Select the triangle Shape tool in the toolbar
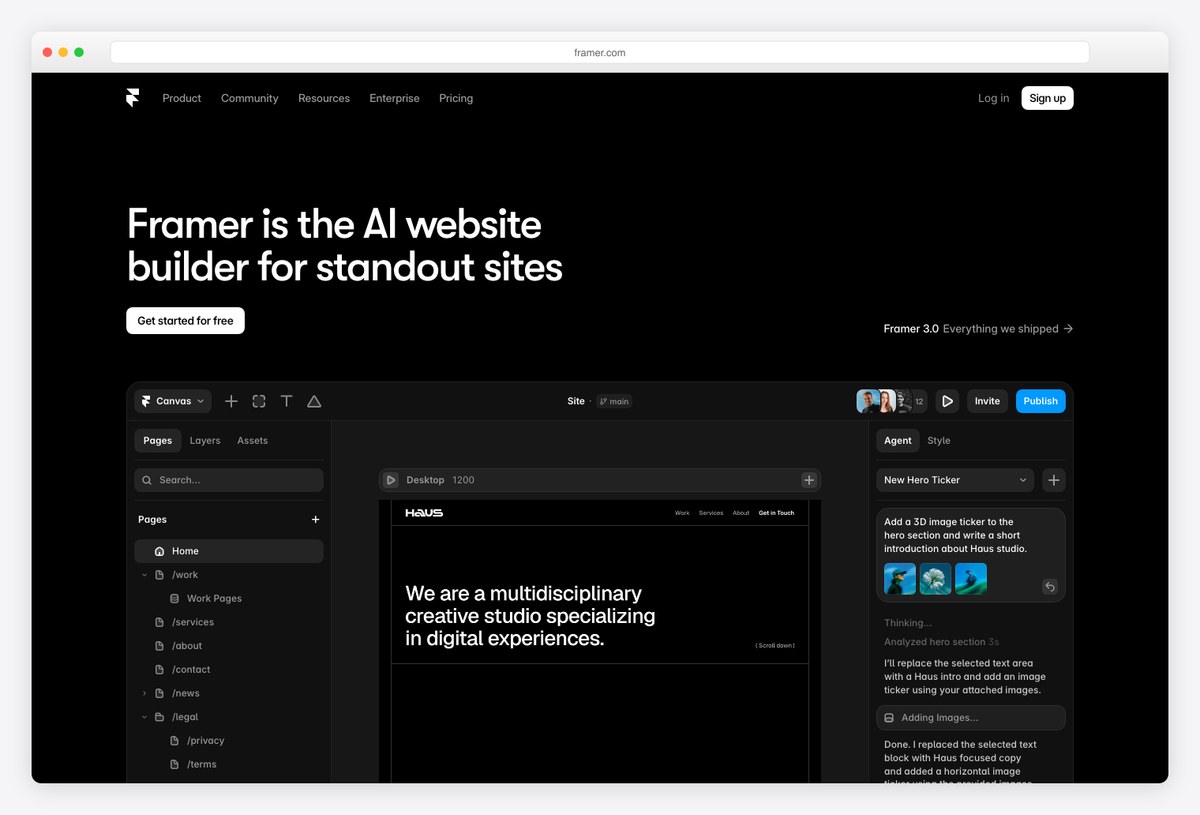The image size is (1200, 815). click(314, 401)
